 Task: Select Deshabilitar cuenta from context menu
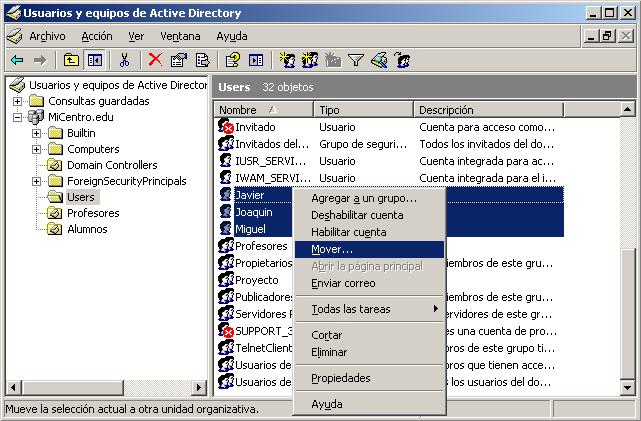coord(357,215)
